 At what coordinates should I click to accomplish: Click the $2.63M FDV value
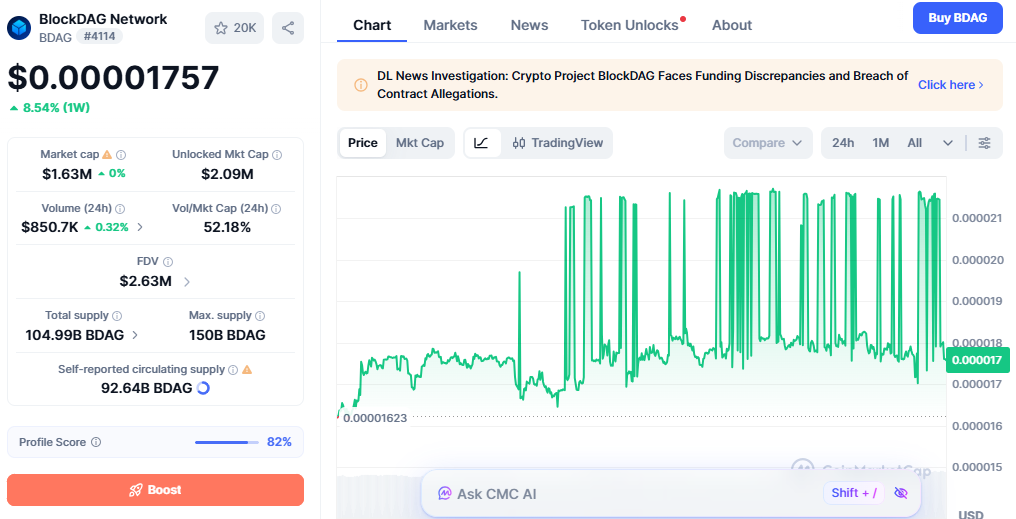tap(146, 281)
